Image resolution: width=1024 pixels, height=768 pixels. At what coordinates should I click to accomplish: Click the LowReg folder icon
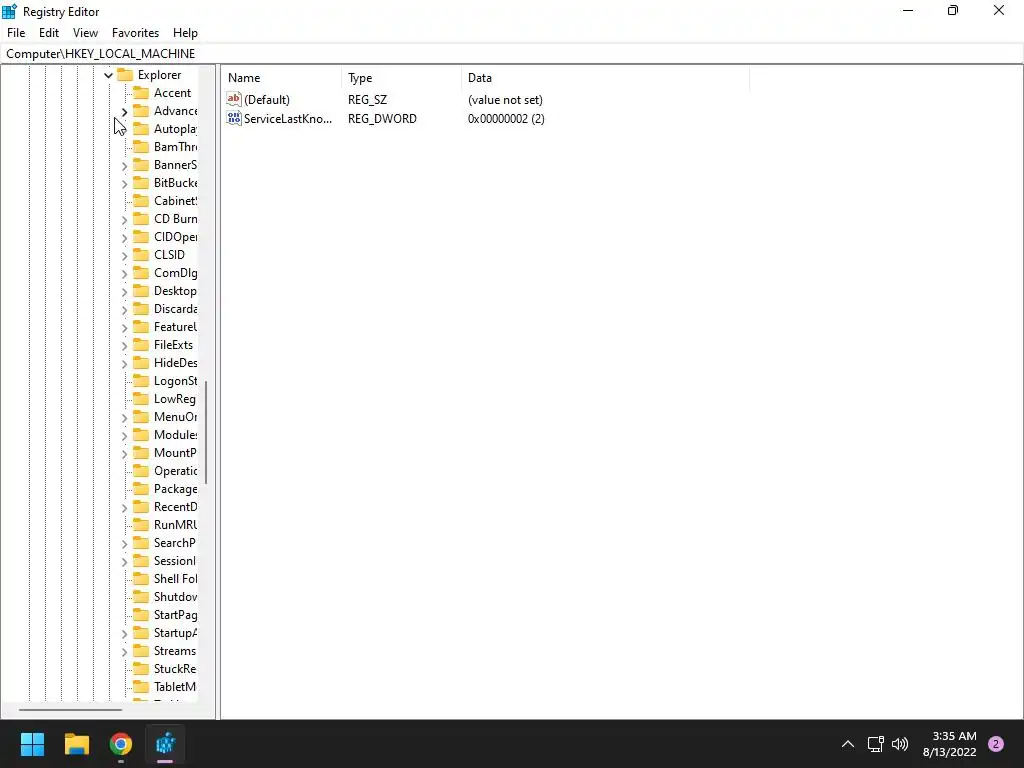pos(141,398)
